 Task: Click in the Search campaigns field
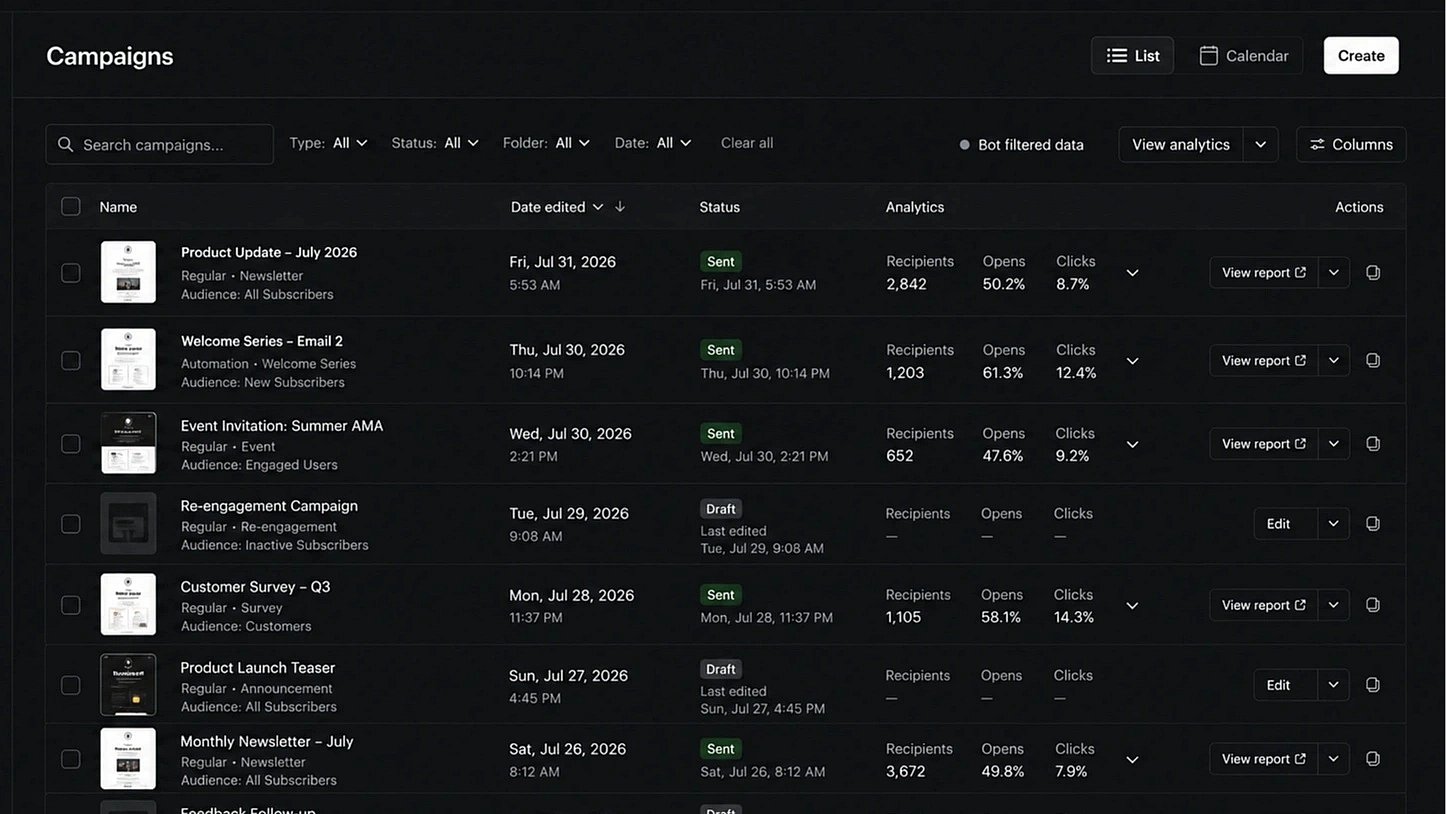pyautogui.click(x=159, y=144)
